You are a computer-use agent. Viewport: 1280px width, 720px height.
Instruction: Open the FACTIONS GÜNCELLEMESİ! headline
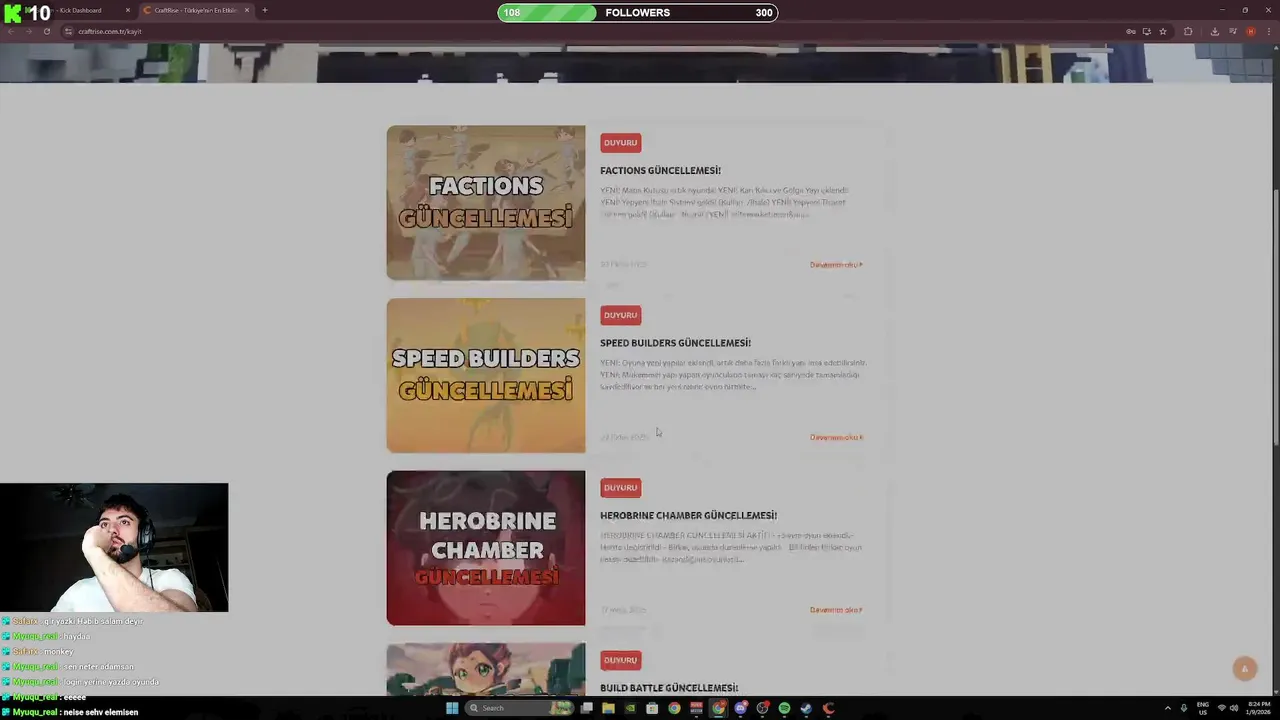click(660, 171)
